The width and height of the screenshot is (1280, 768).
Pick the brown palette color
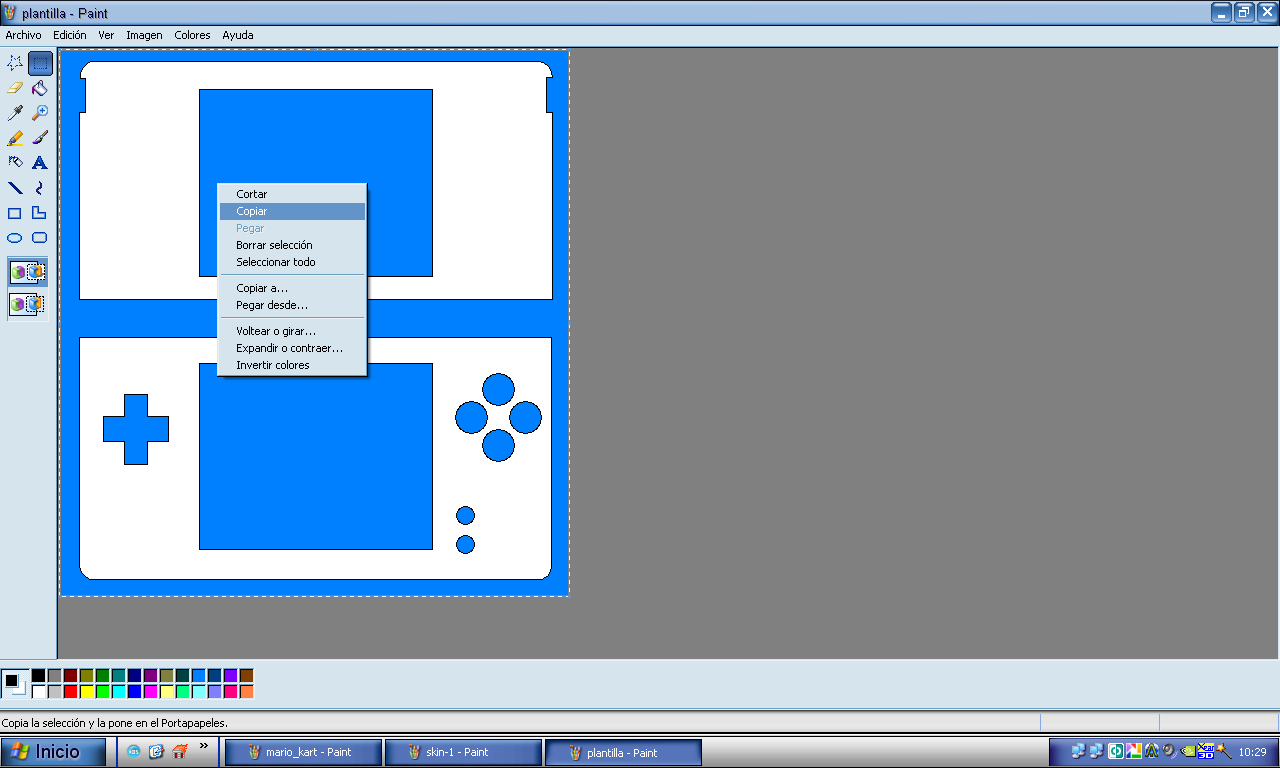click(246, 676)
